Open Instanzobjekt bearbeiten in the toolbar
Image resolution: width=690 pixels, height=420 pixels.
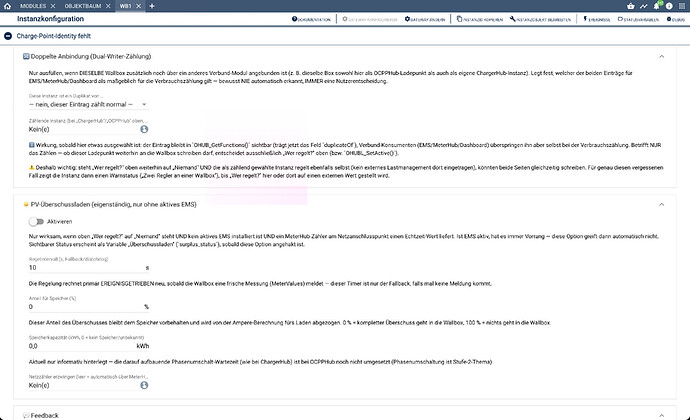click(540, 19)
